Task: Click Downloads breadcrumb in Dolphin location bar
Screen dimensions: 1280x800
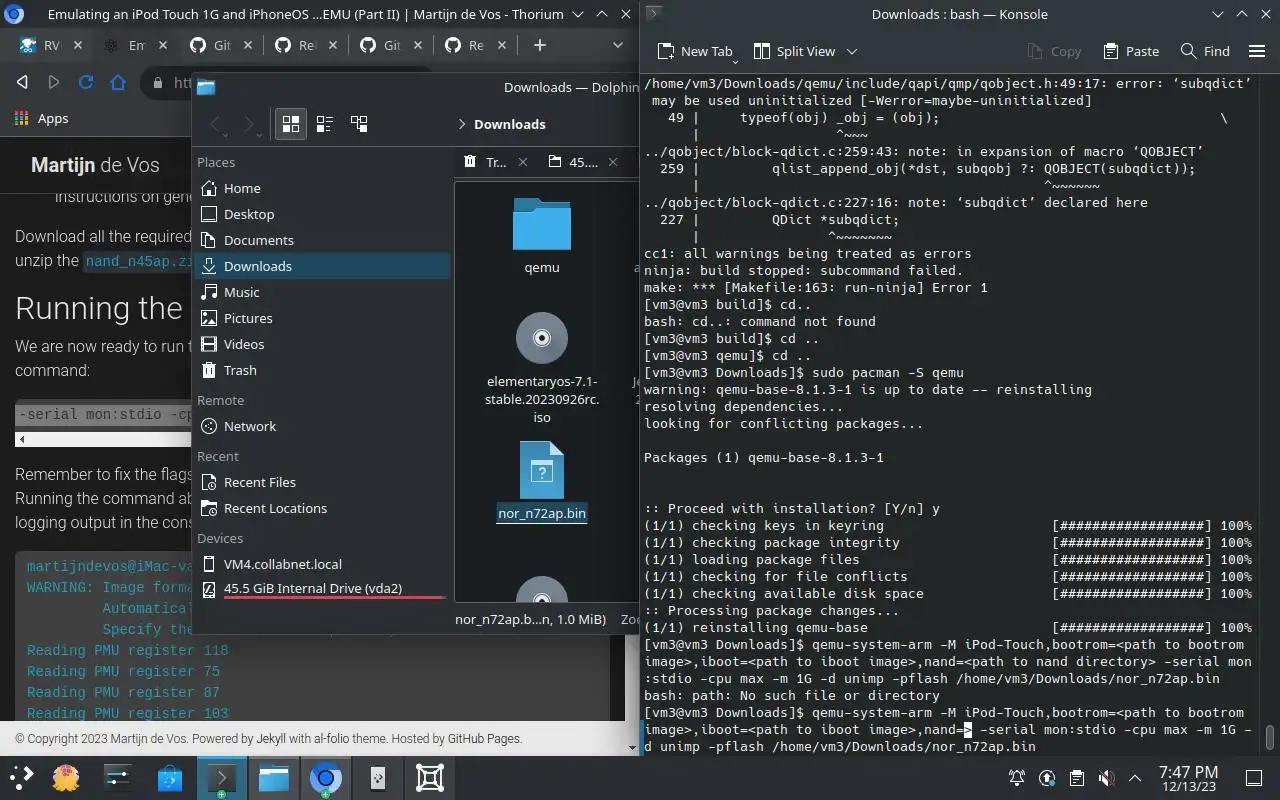Action: tap(509, 124)
